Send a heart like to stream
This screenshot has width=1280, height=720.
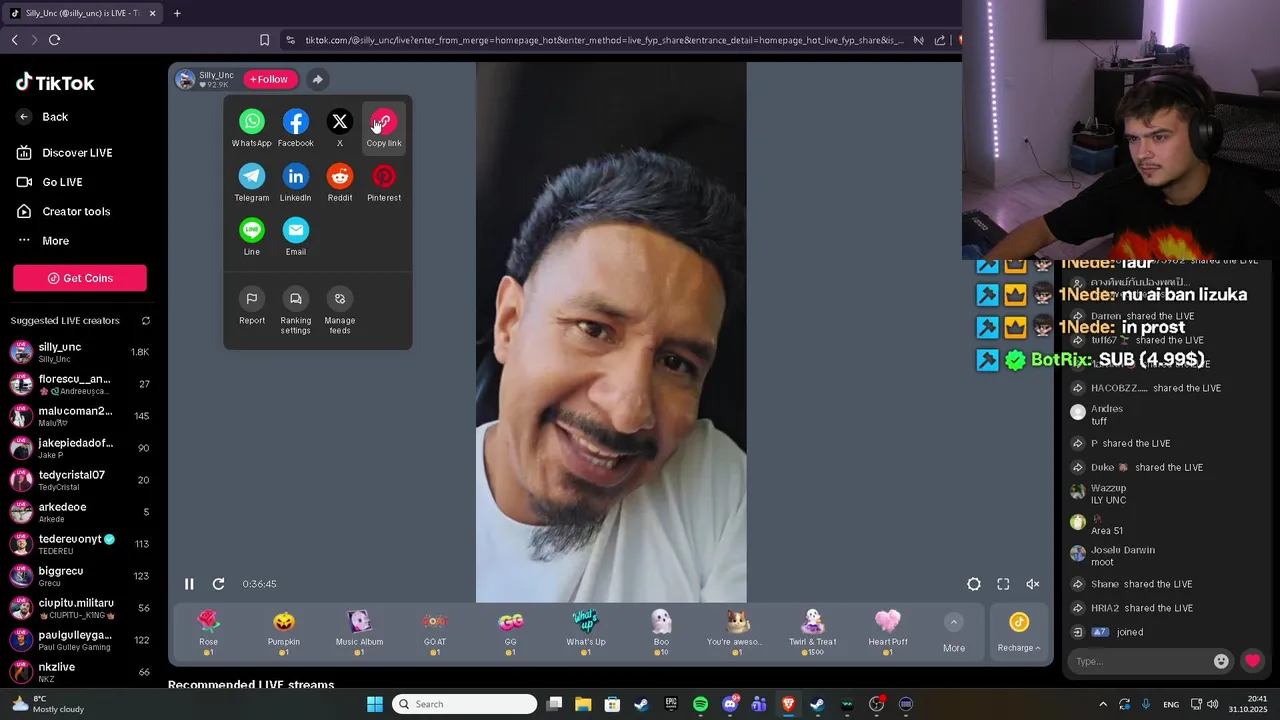[x=1253, y=661]
